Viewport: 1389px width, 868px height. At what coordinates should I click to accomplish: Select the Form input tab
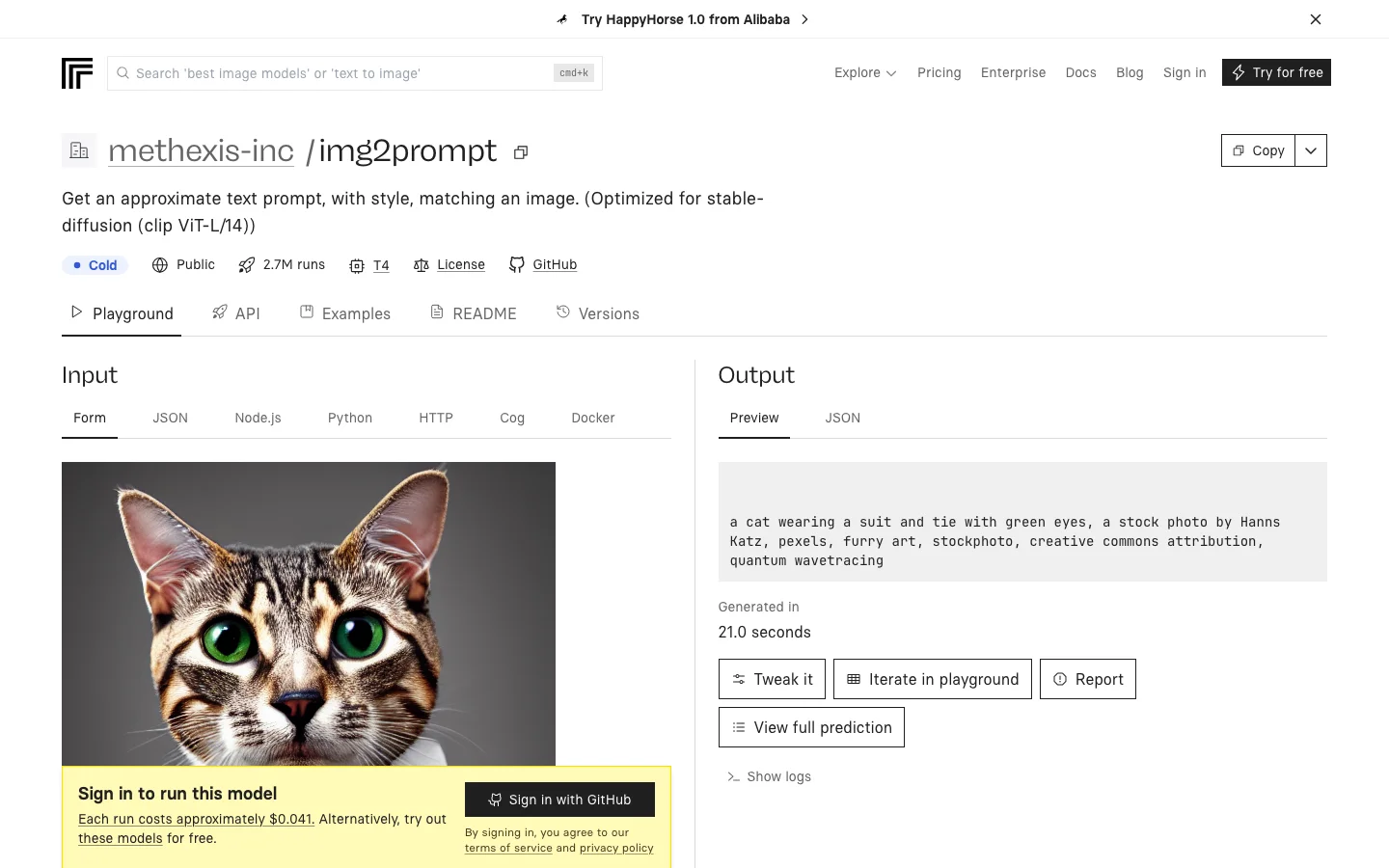pyautogui.click(x=90, y=419)
